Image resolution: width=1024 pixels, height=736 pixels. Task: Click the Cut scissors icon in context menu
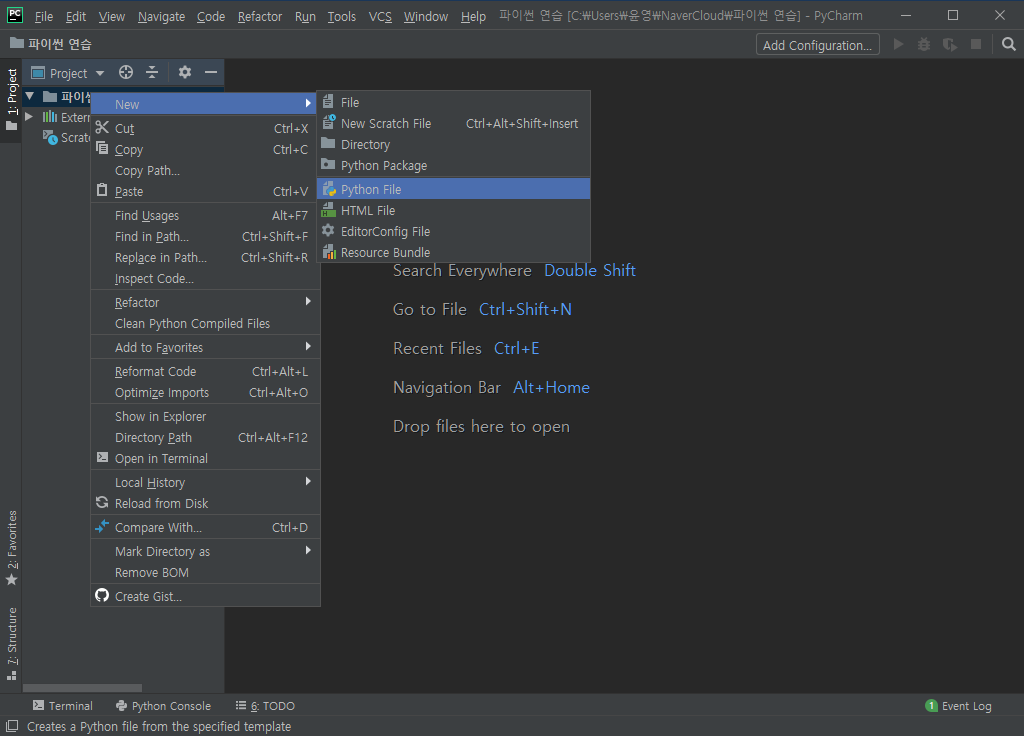tap(102, 127)
